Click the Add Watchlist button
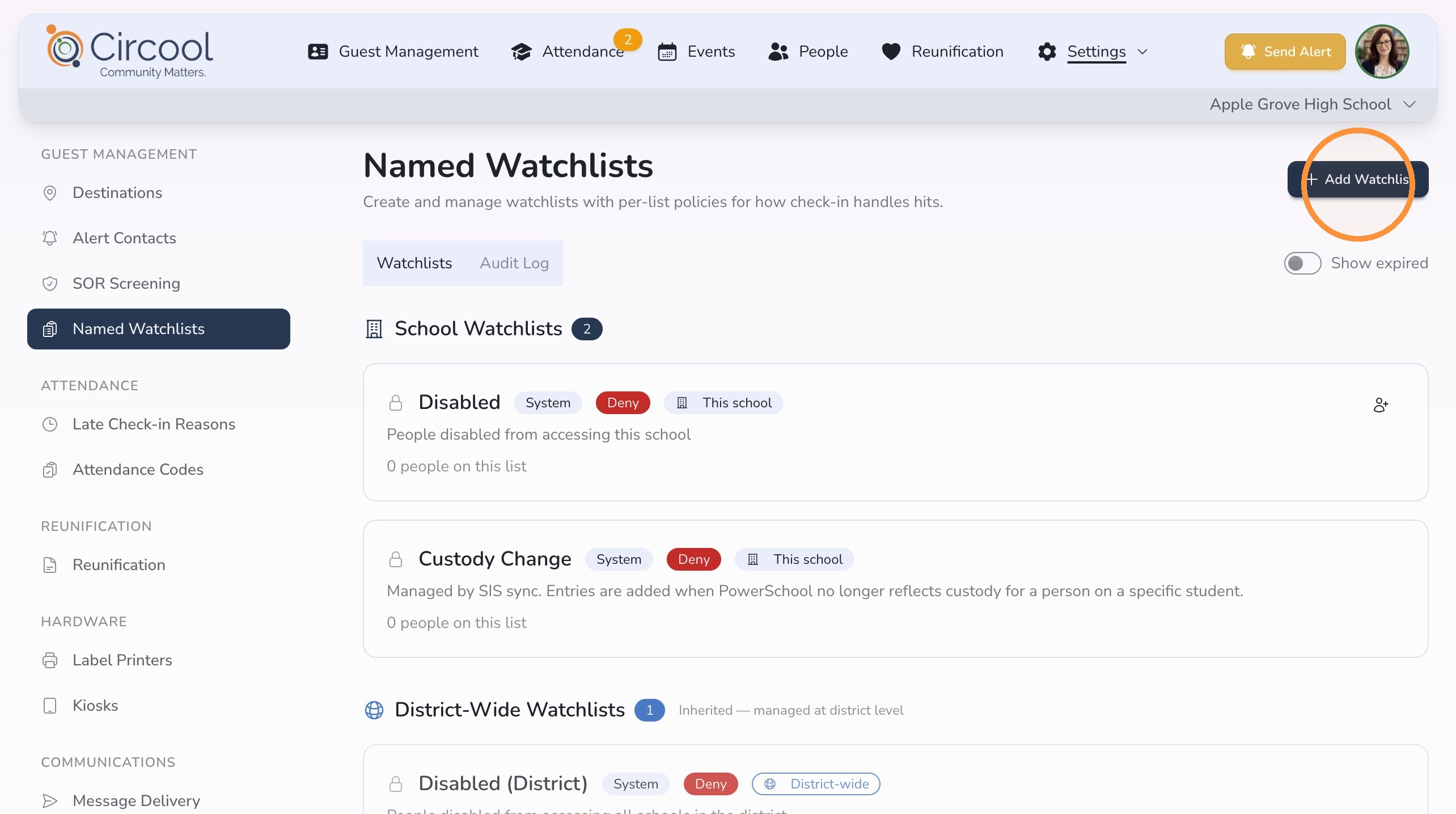Image resolution: width=1456 pixels, height=814 pixels. 1357,179
